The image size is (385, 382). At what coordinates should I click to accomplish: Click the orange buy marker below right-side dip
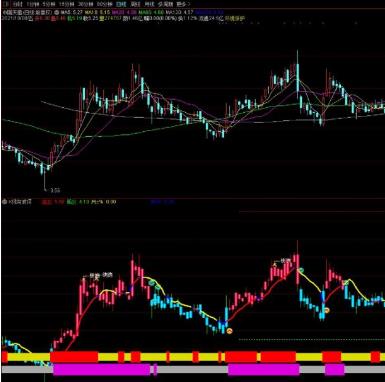click(x=327, y=310)
